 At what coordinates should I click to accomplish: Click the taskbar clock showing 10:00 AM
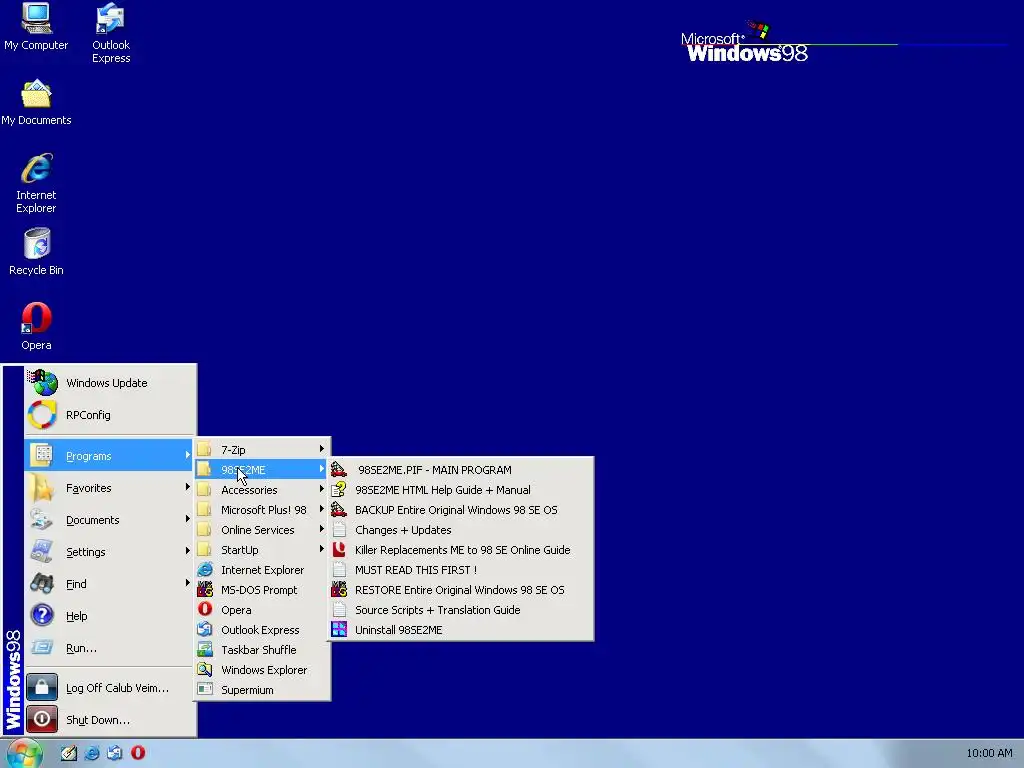[989, 753]
